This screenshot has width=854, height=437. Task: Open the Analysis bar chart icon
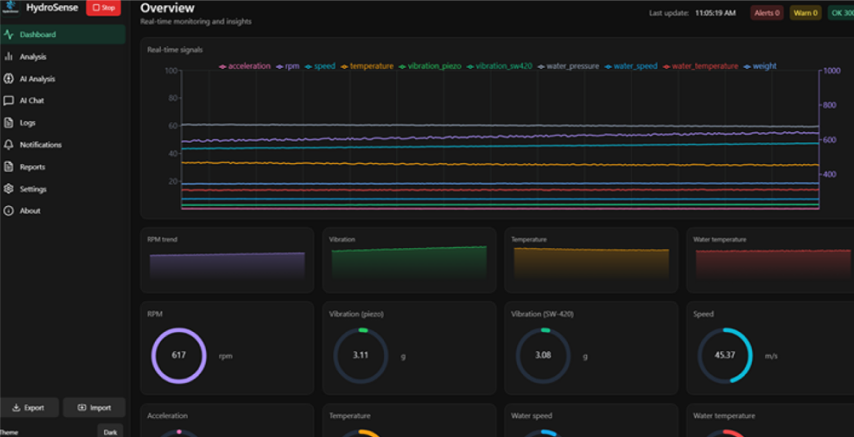pyautogui.click(x=9, y=57)
